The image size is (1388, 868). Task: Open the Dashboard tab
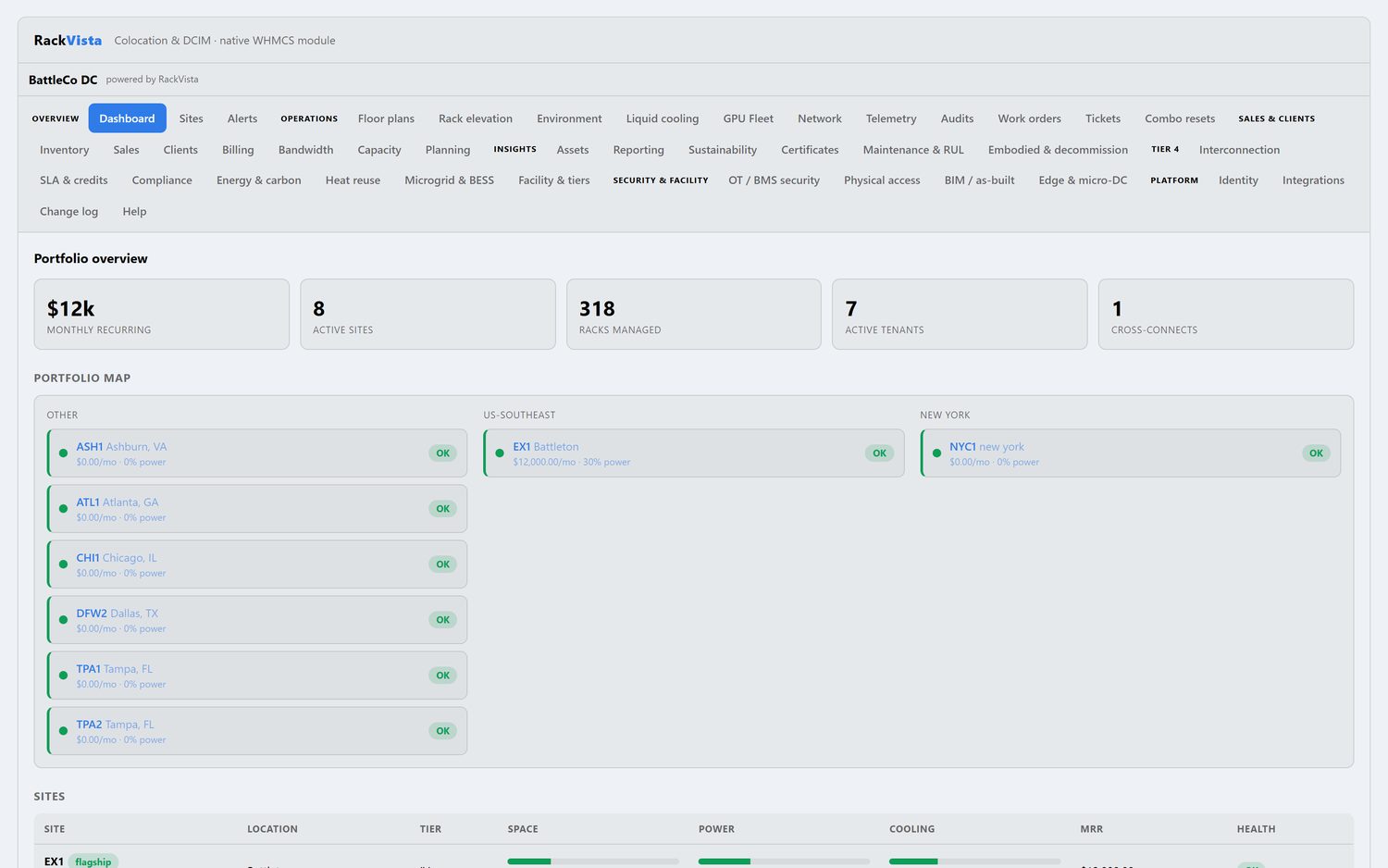[x=127, y=118]
